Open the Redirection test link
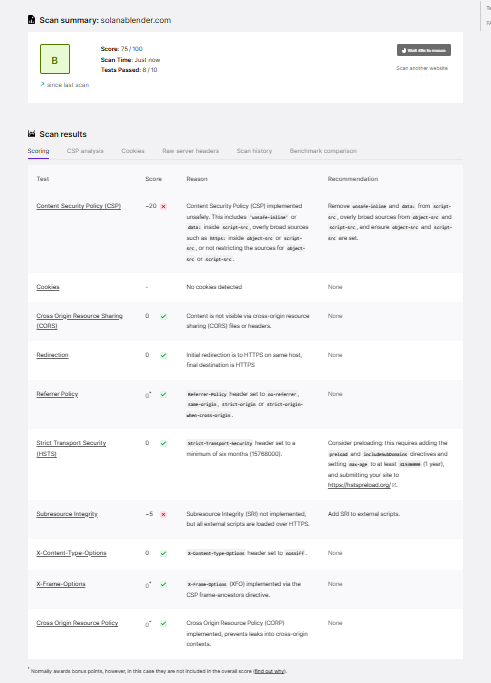This screenshot has height=683, width=491. coord(52,355)
